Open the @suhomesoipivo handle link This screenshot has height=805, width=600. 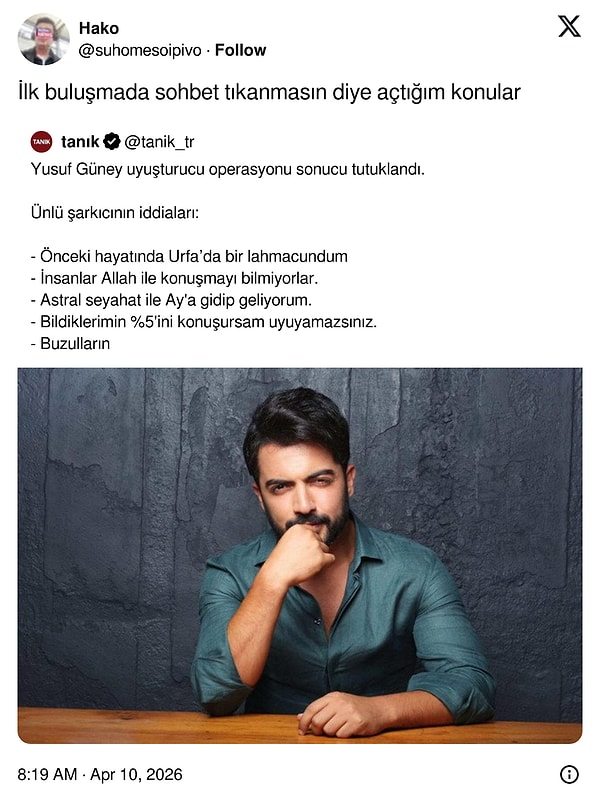click(x=140, y=50)
